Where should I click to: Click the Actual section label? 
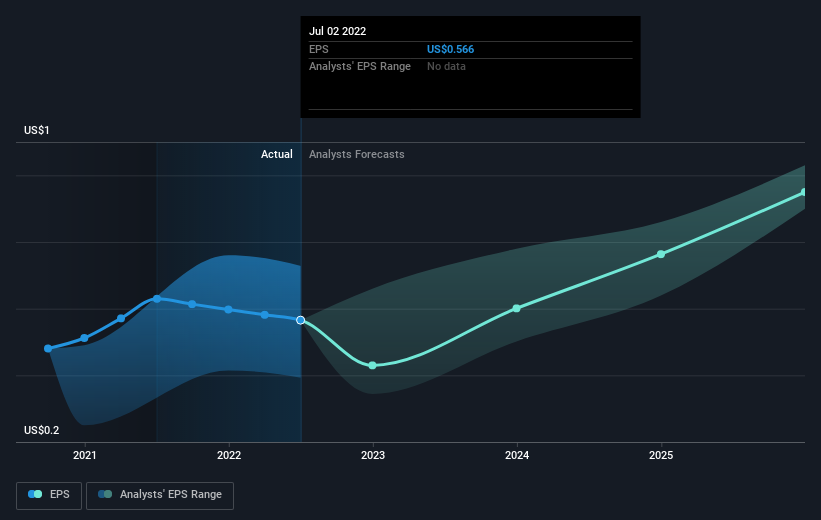[x=277, y=154]
